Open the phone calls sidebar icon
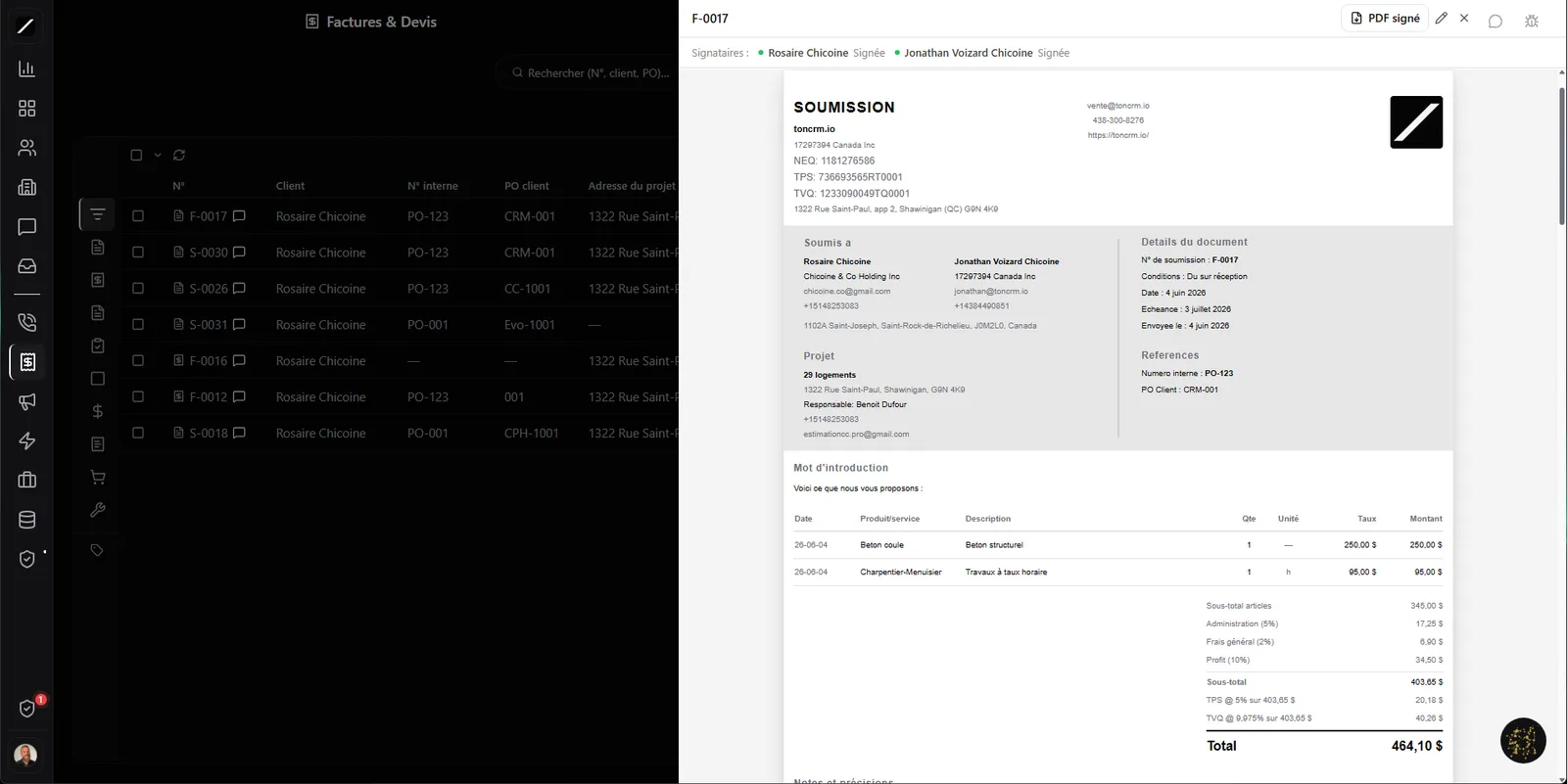This screenshot has height=784, width=1567. click(26, 322)
